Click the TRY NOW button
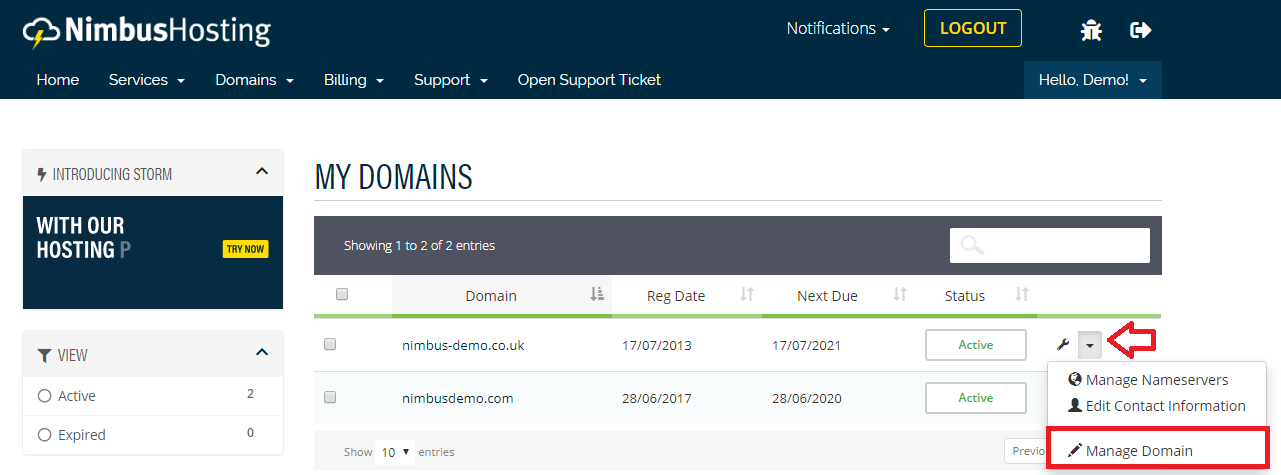 (x=245, y=249)
